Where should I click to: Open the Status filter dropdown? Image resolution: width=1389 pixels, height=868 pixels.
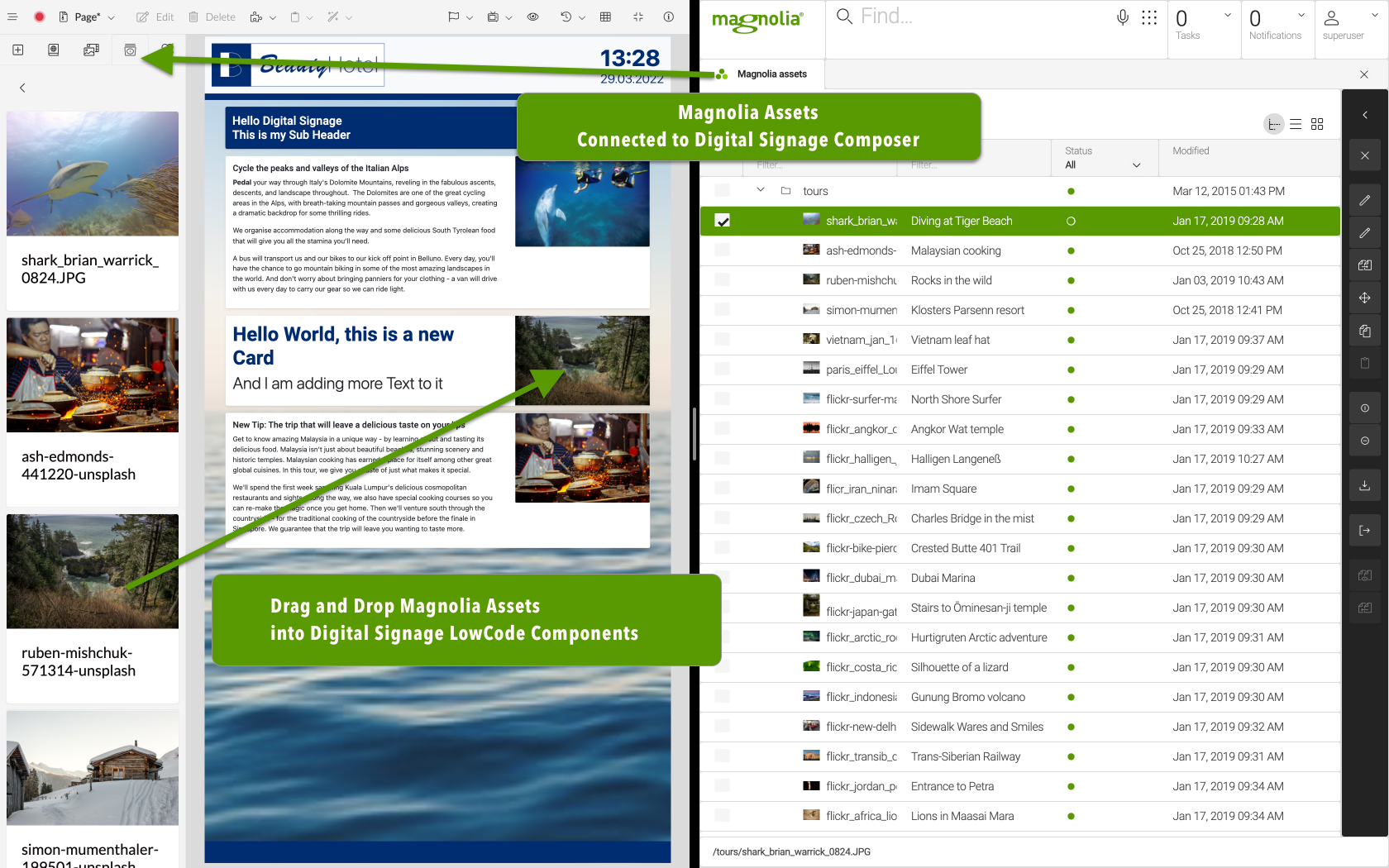click(1102, 165)
